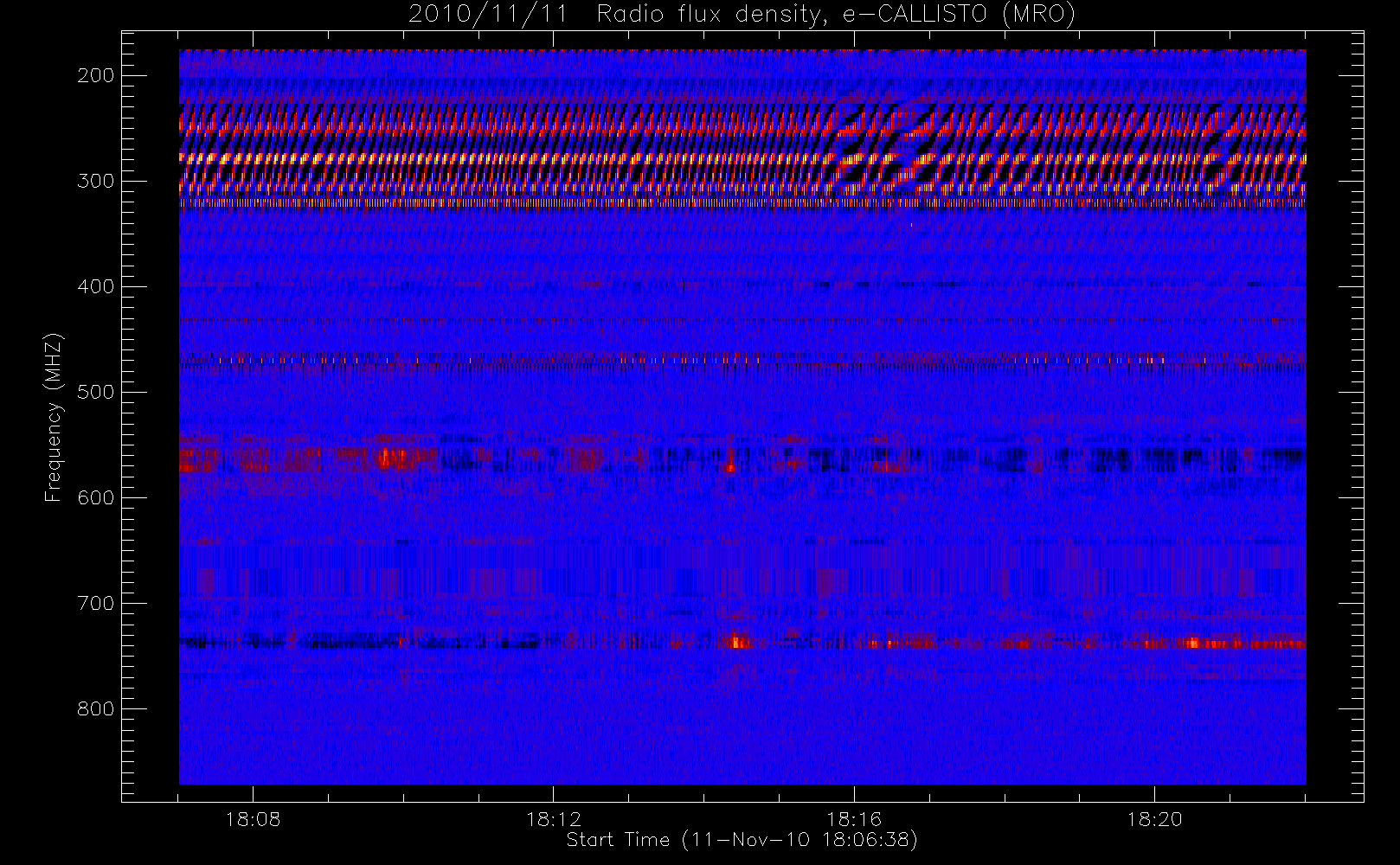The width and height of the screenshot is (1400, 865).
Task: Click the 400 frequency tick label
Action: coord(96,286)
